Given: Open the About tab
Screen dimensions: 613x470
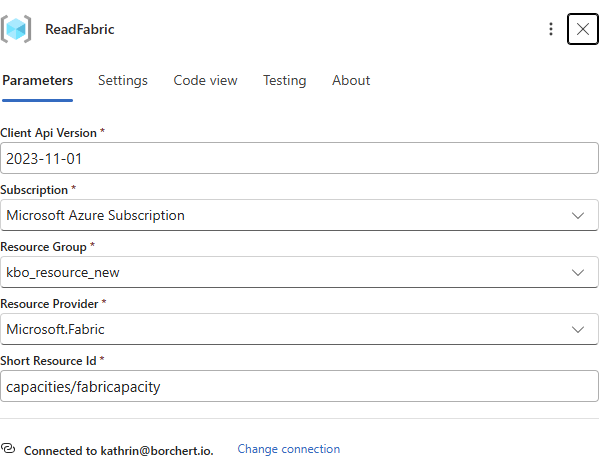Looking at the screenshot, I should (351, 81).
